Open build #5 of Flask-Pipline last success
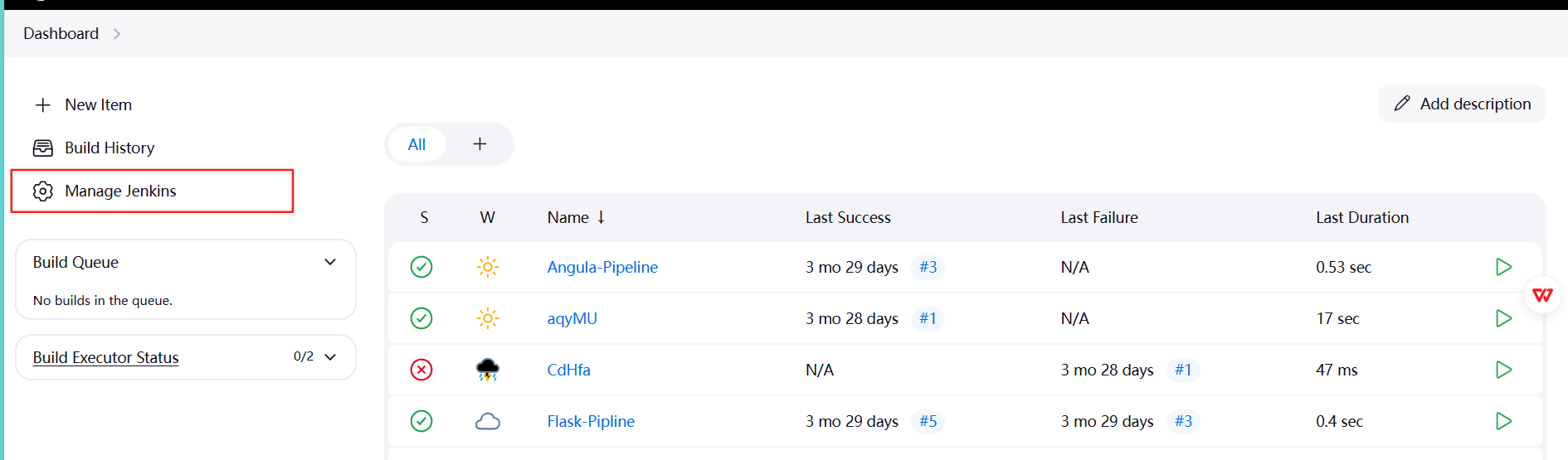Viewport: 1568px width, 460px height. point(928,421)
